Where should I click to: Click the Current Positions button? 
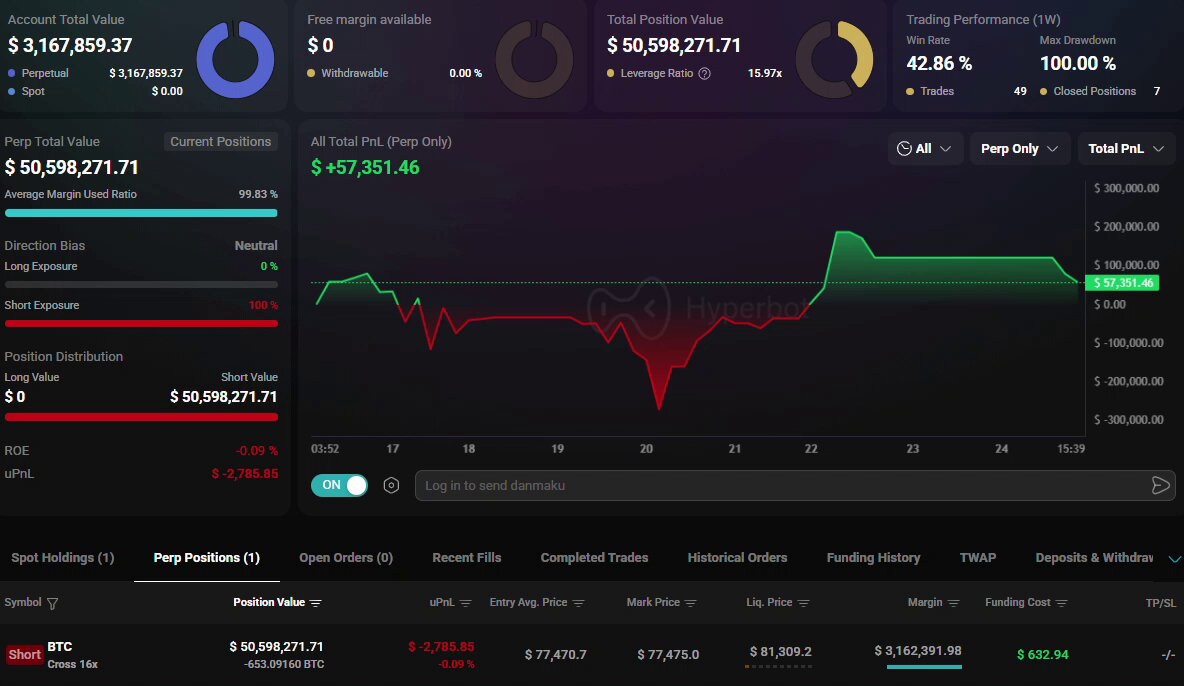pyautogui.click(x=220, y=142)
